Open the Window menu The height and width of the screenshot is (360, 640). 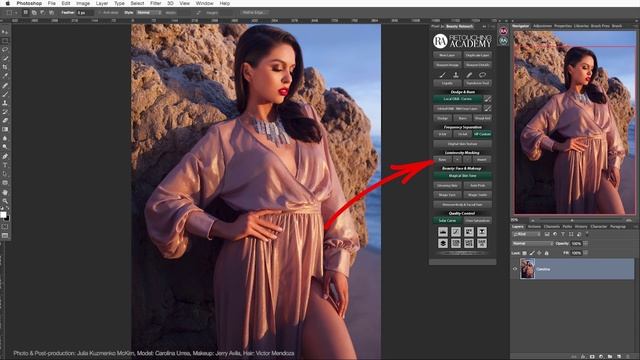point(204,3)
